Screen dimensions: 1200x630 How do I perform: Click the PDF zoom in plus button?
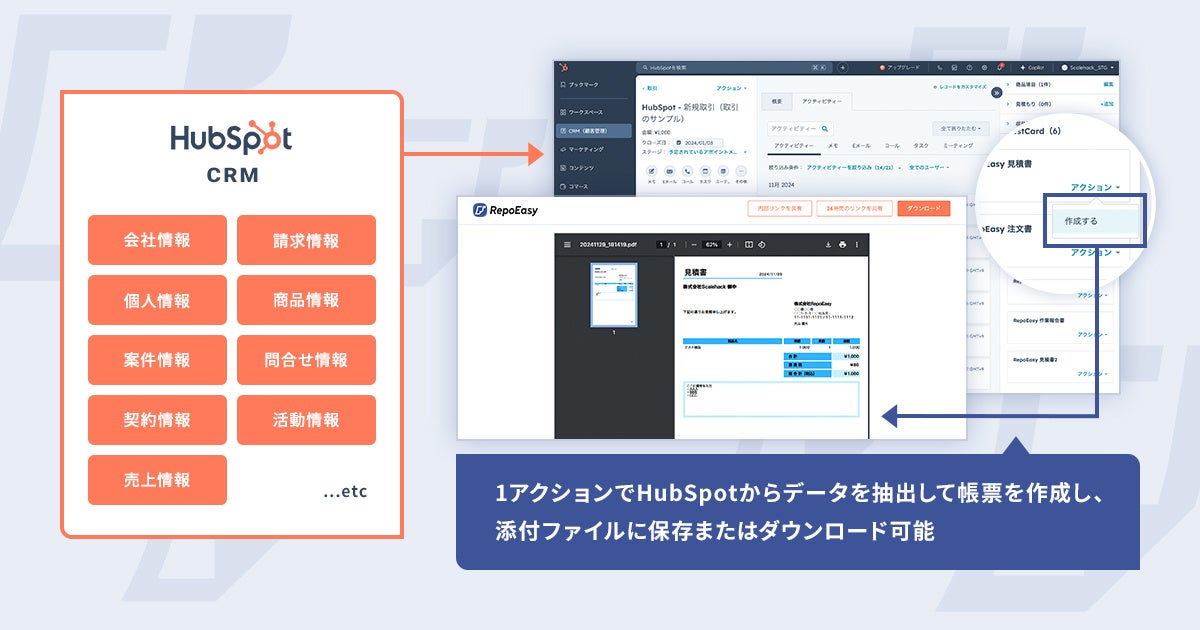click(x=729, y=244)
